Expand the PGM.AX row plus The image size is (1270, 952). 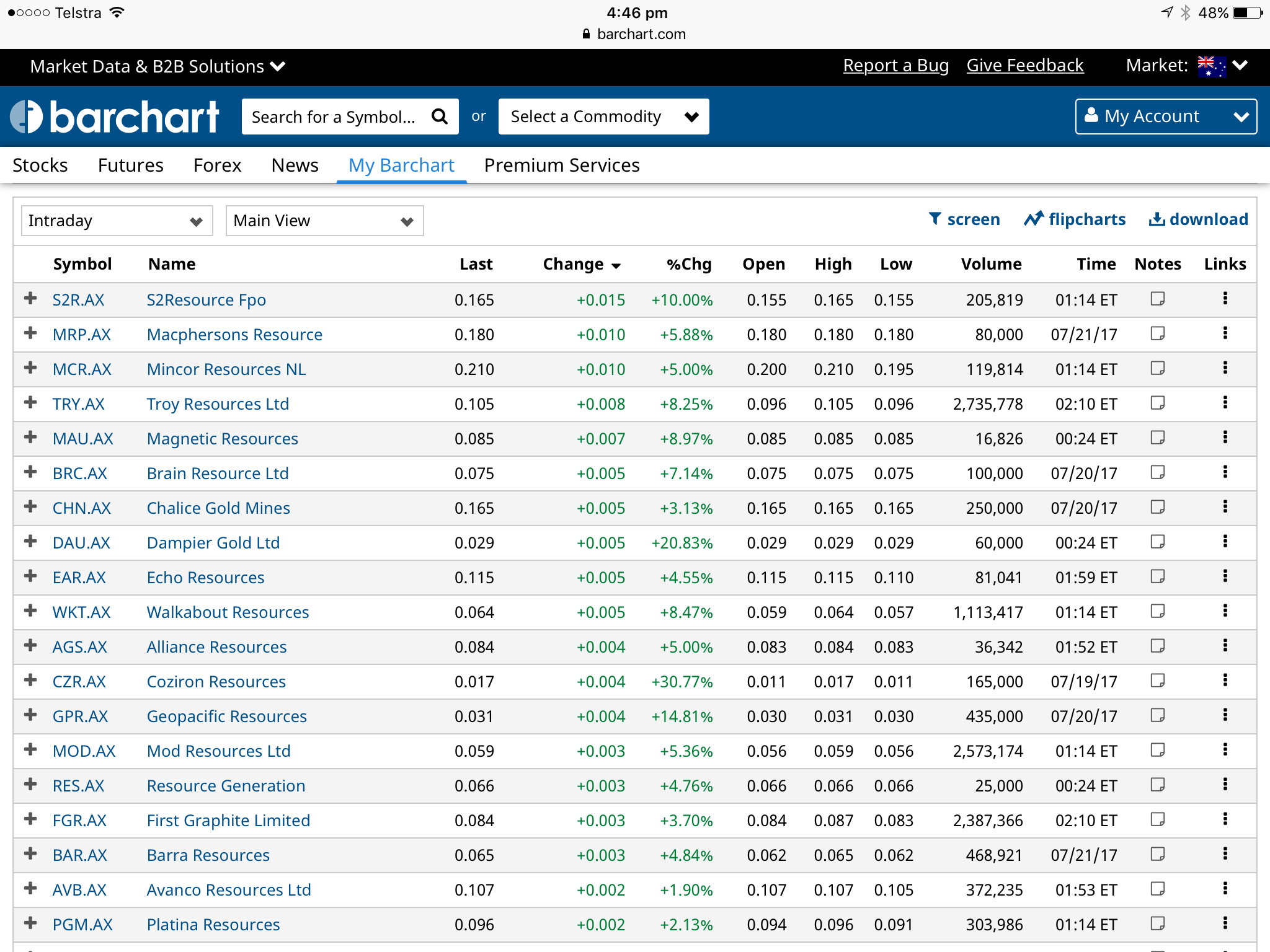click(x=30, y=923)
